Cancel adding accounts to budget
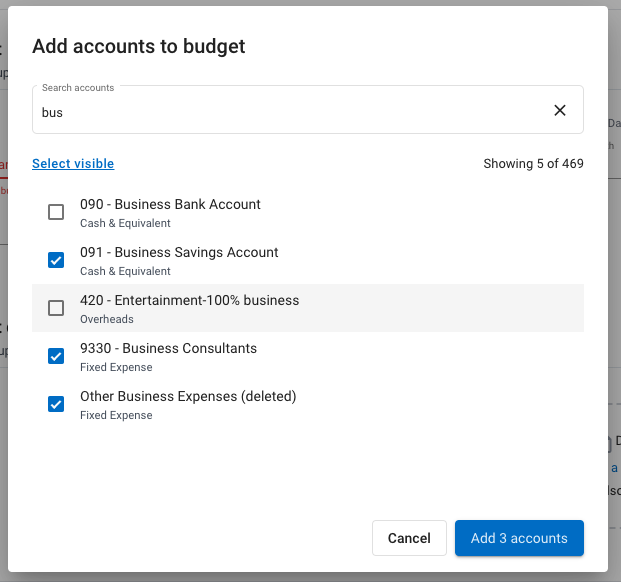 [x=409, y=538]
